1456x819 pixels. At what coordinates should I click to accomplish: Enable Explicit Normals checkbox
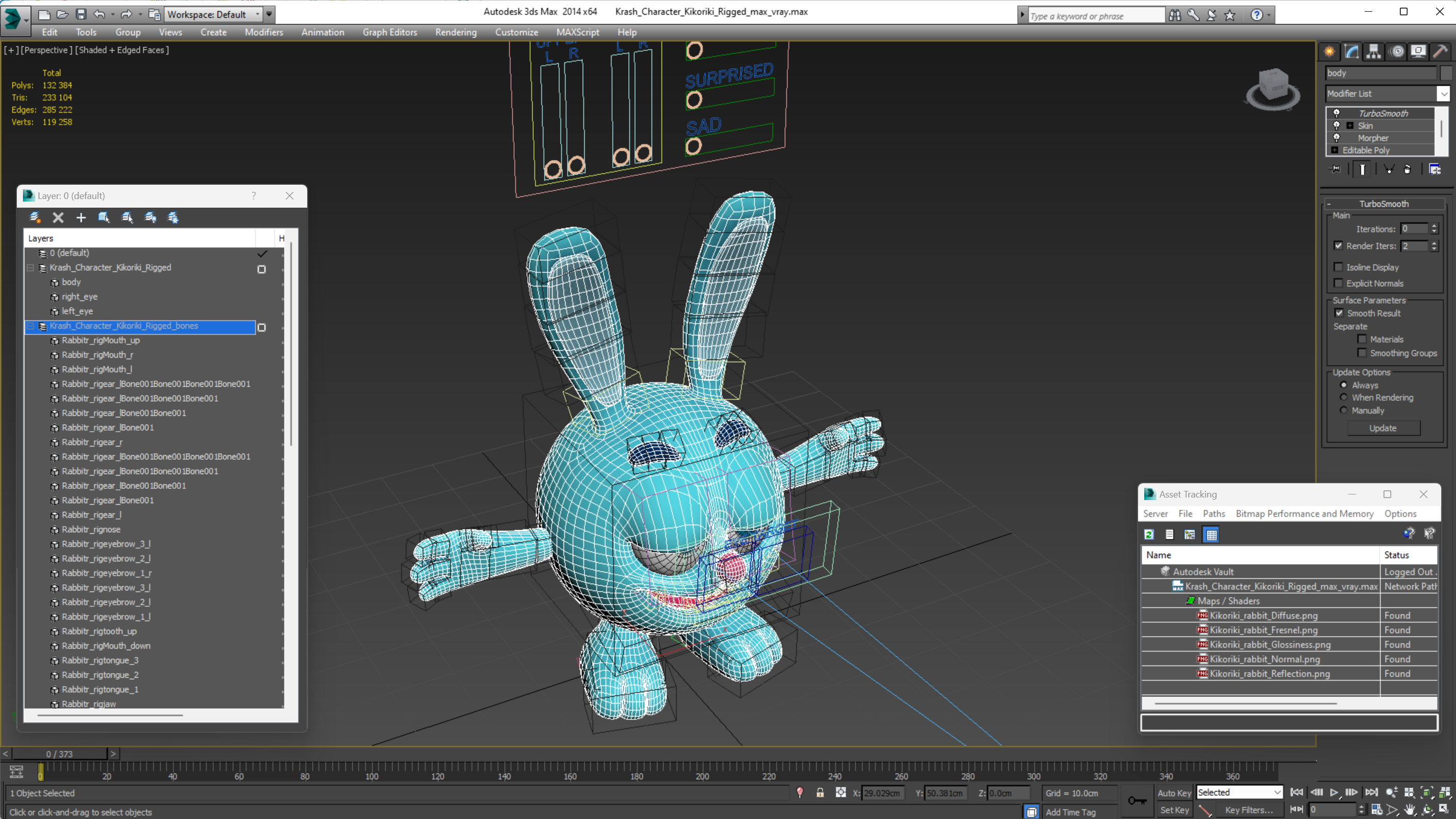point(1338,283)
